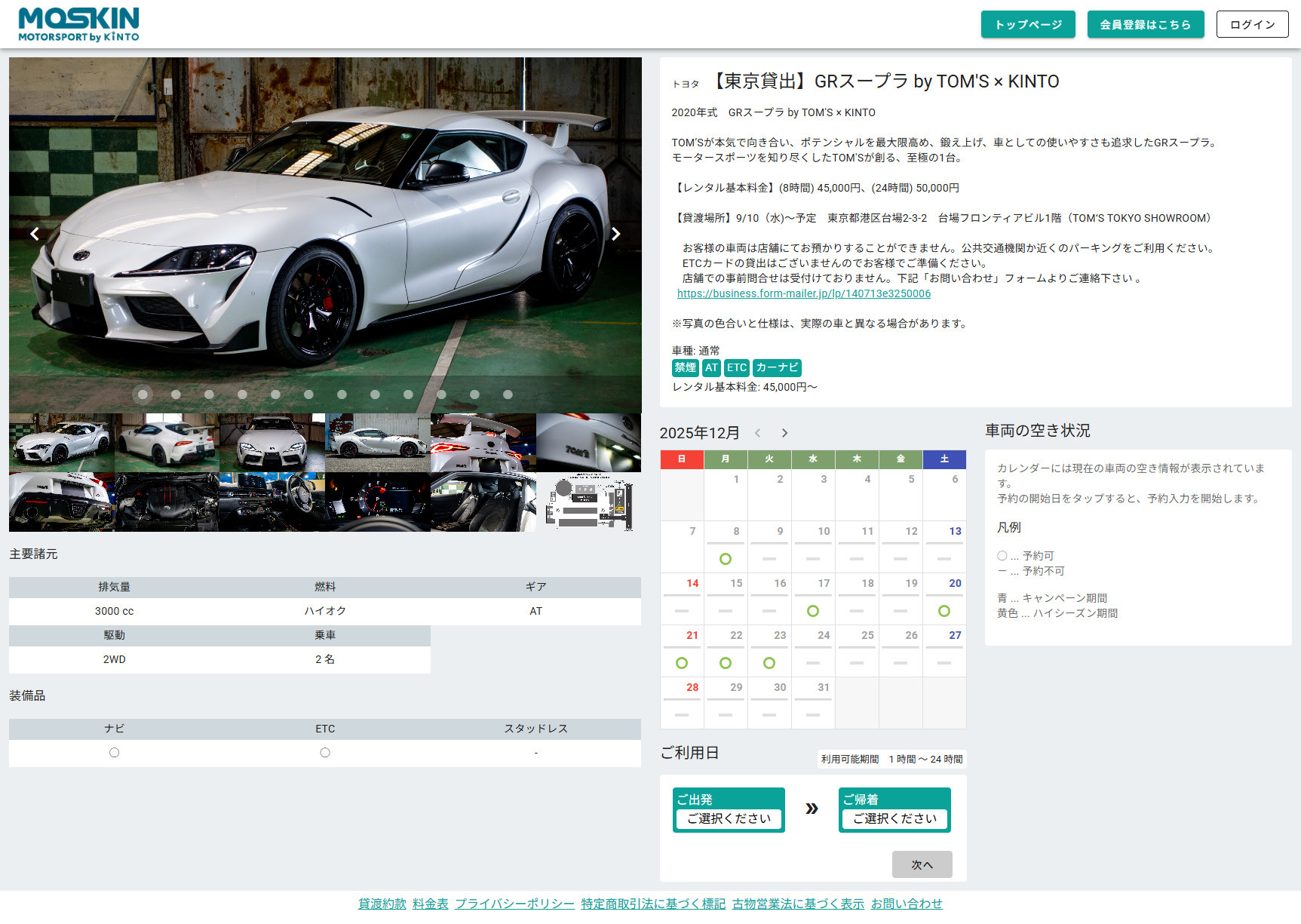Open the rear wing side view thumbnail
Viewport: 1301px width, 924px height.
tap(167, 443)
